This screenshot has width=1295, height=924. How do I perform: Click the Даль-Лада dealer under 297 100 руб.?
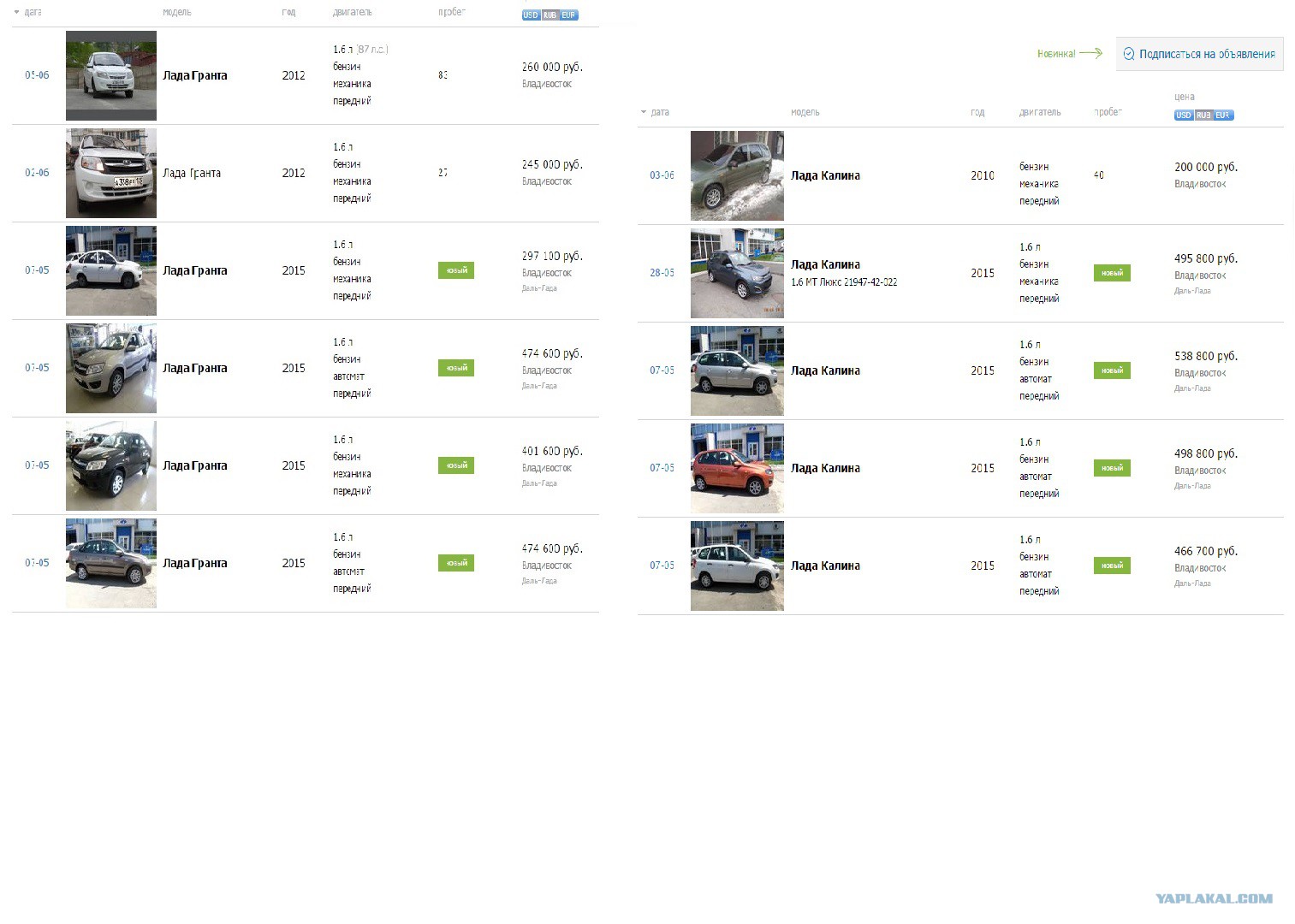click(x=539, y=288)
